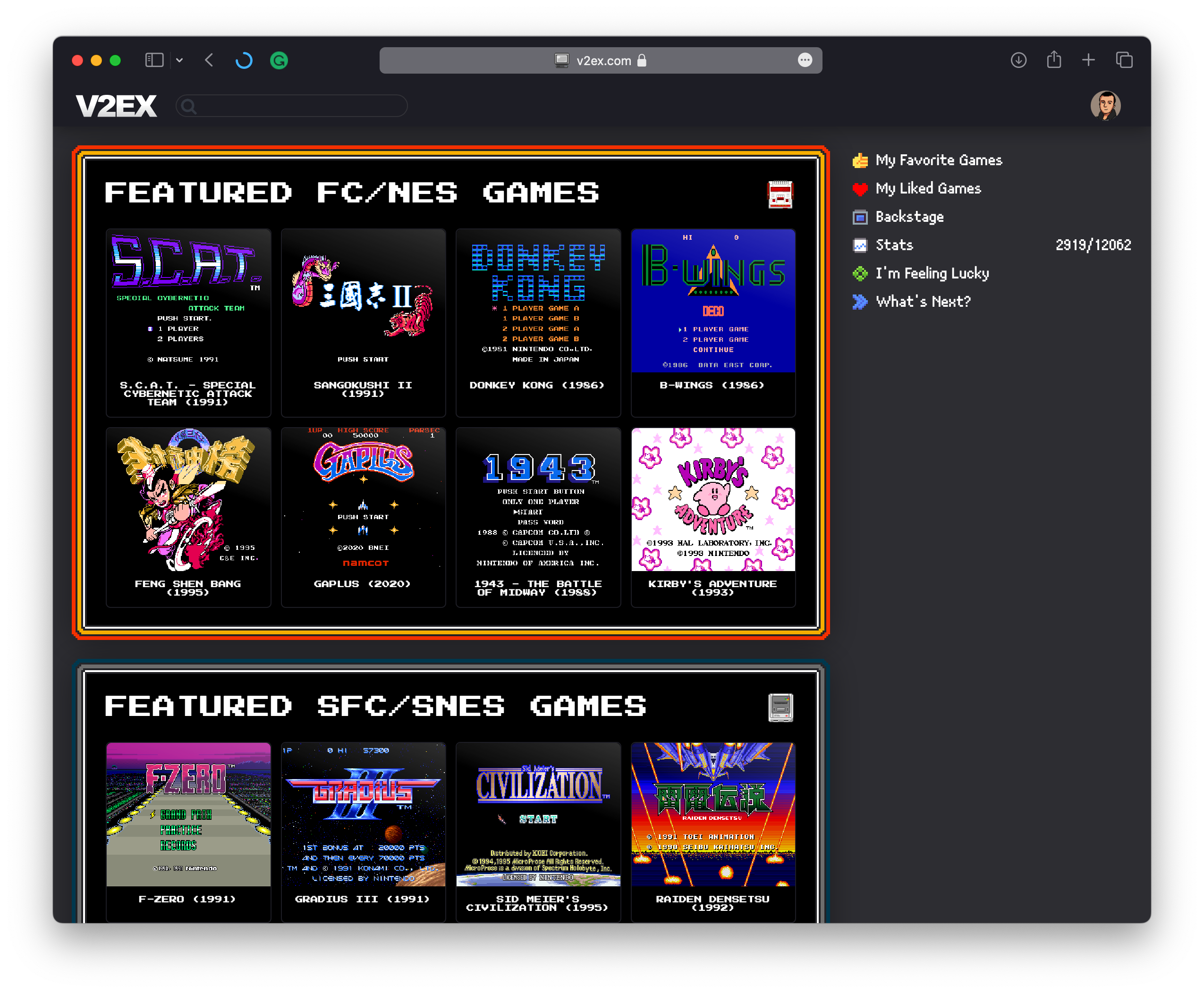The height and width of the screenshot is (993, 1204).
Task: Click the heart icon beside My Liked Games
Action: 860,189
